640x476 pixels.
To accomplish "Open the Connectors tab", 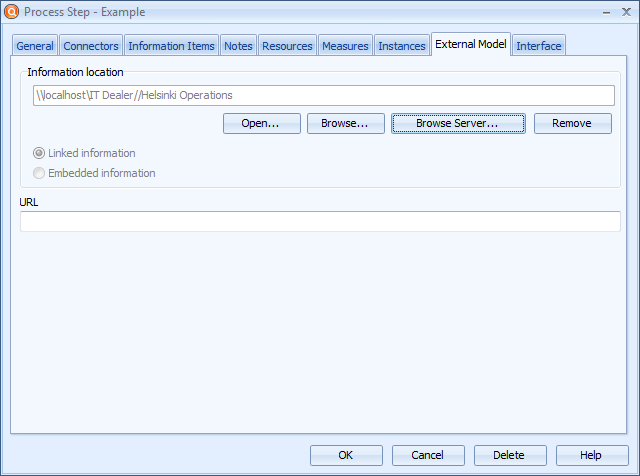I will click(x=91, y=46).
